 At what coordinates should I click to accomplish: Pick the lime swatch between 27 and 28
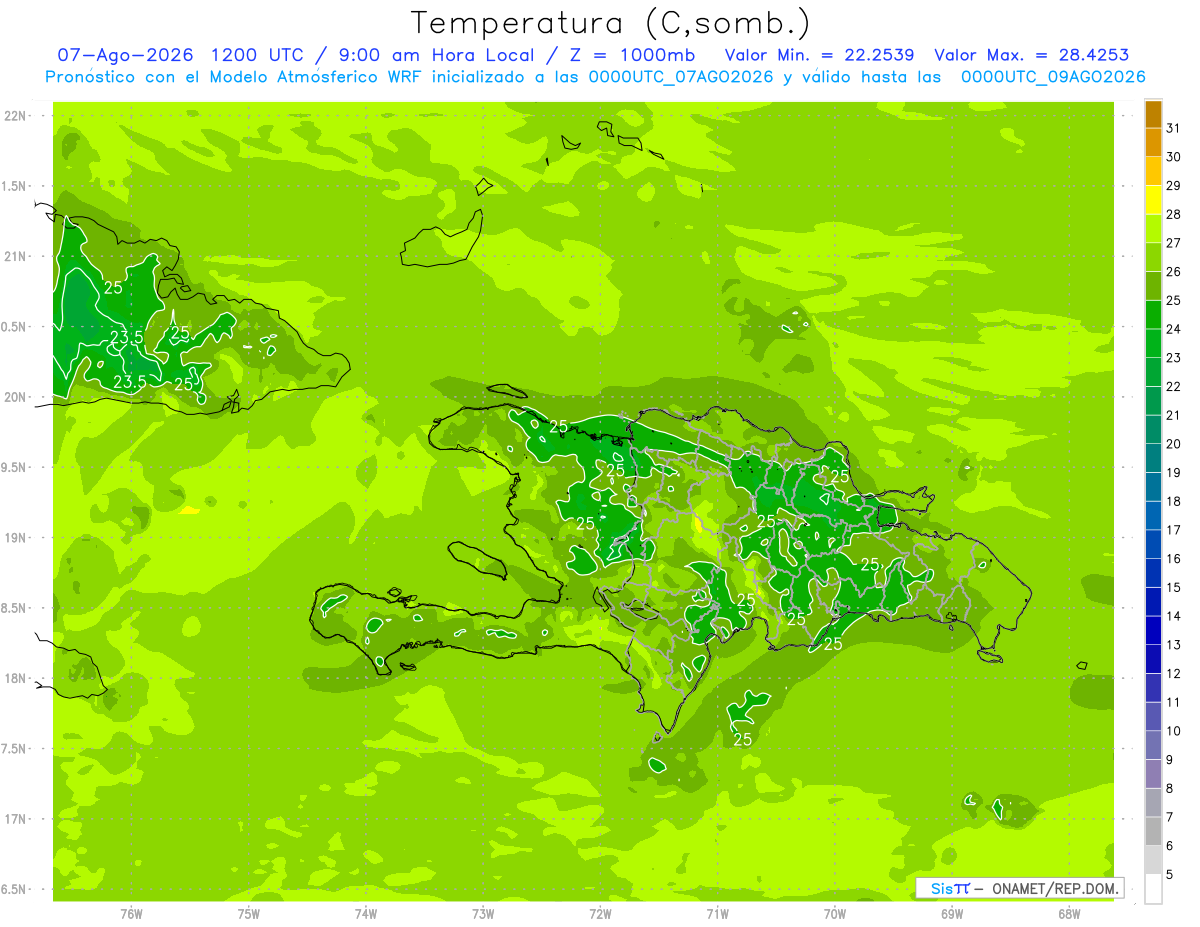click(1153, 229)
